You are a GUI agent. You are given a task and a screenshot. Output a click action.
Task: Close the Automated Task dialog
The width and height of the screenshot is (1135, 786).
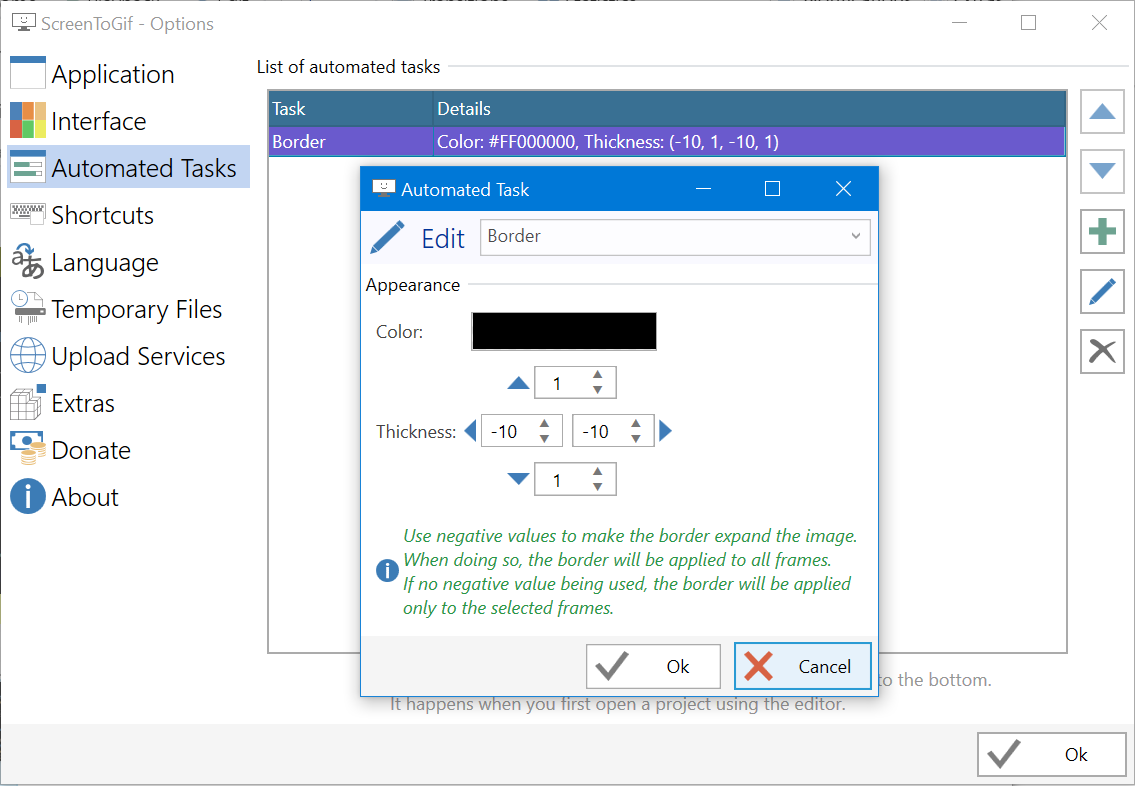tap(843, 189)
